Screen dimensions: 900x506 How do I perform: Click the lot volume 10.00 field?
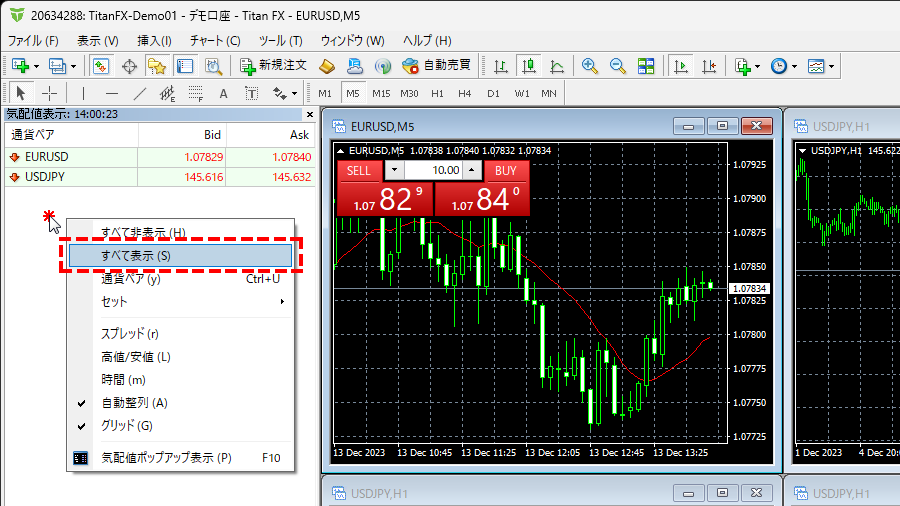433,170
